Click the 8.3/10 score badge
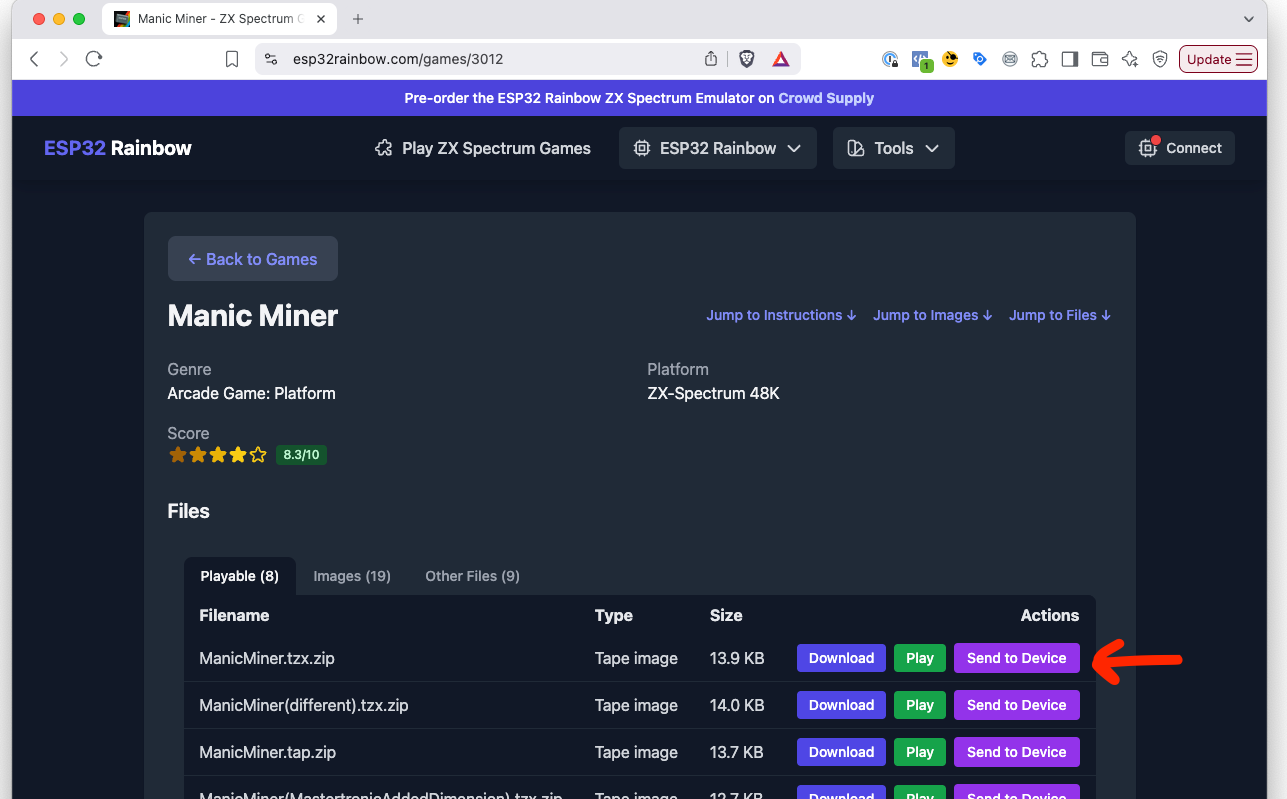This screenshot has height=799, width=1287. click(x=301, y=455)
